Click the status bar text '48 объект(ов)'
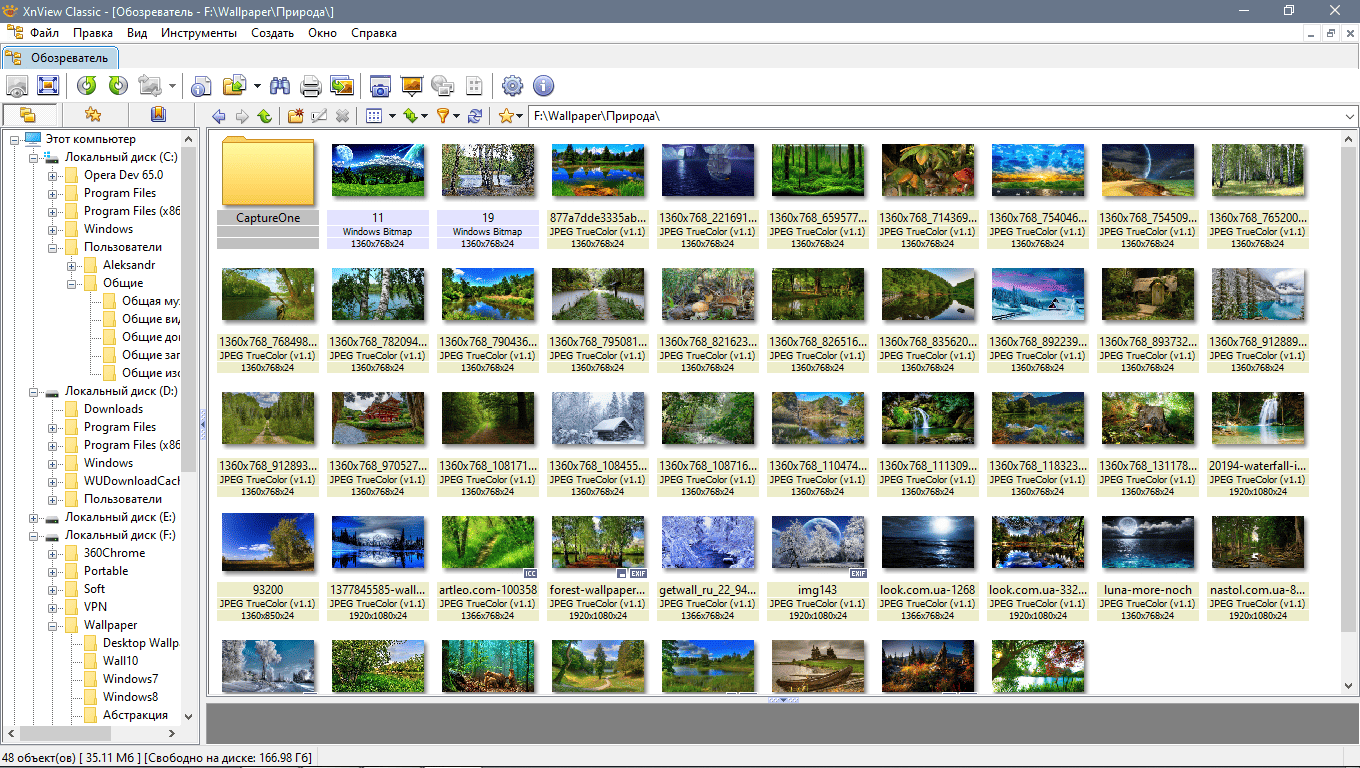Viewport: 1360px width, 768px height. (x=37, y=759)
